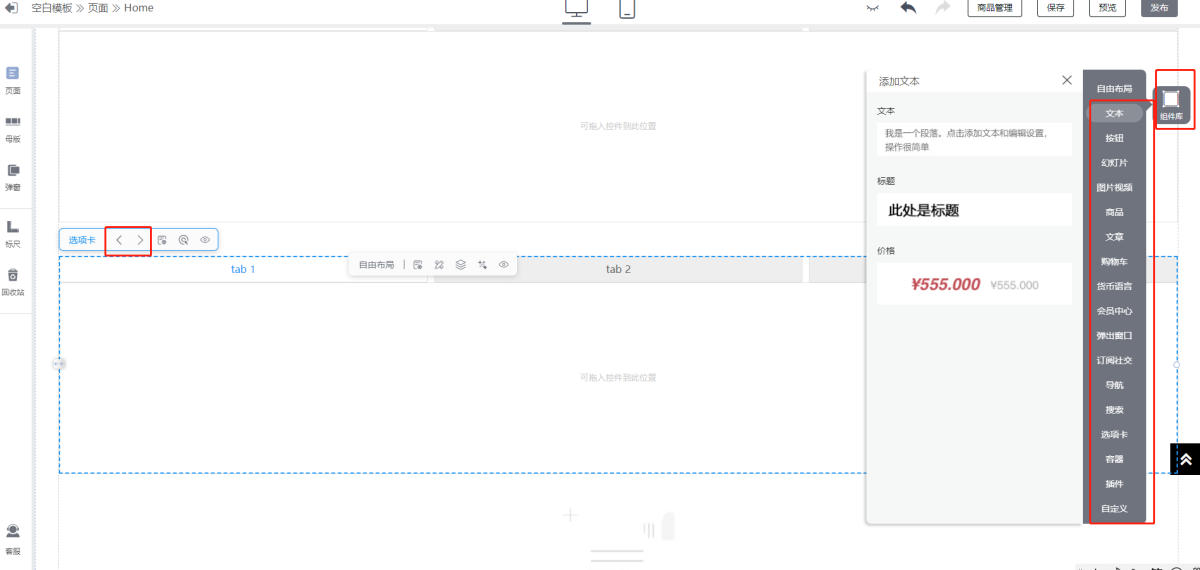Switch to desktop preview mode
This screenshot has width=1200, height=570.
(x=576, y=9)
